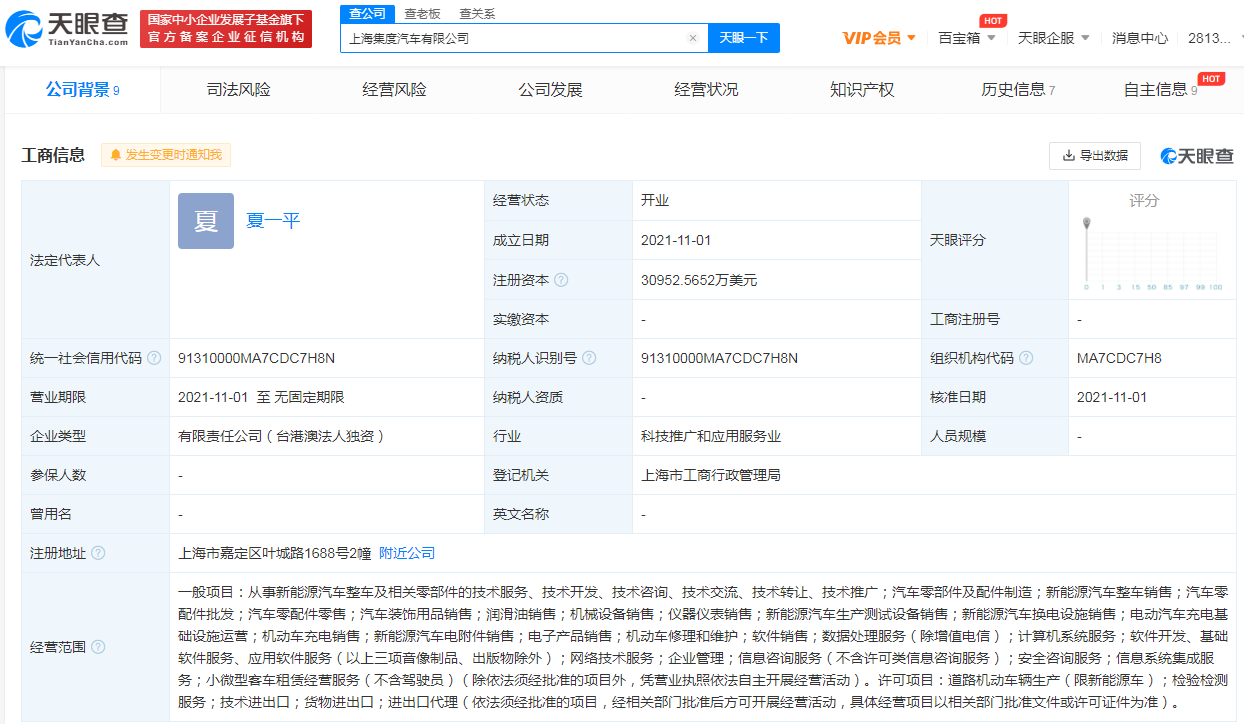Click the help icon beside 注册地址
The height and width of the screenshot is (724, 1244).
tap(98, 553)
